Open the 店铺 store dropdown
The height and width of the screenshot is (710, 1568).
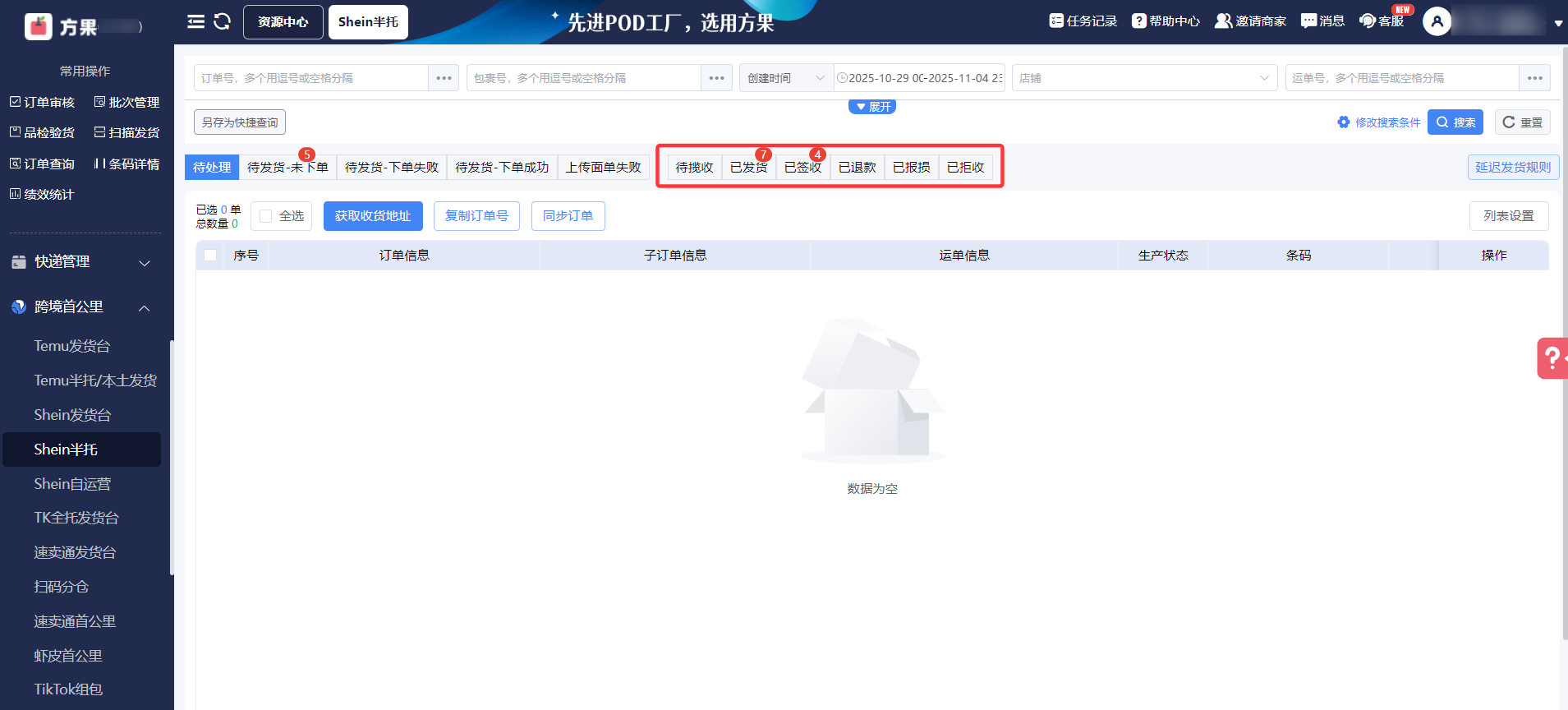(x=1145, y=78)
